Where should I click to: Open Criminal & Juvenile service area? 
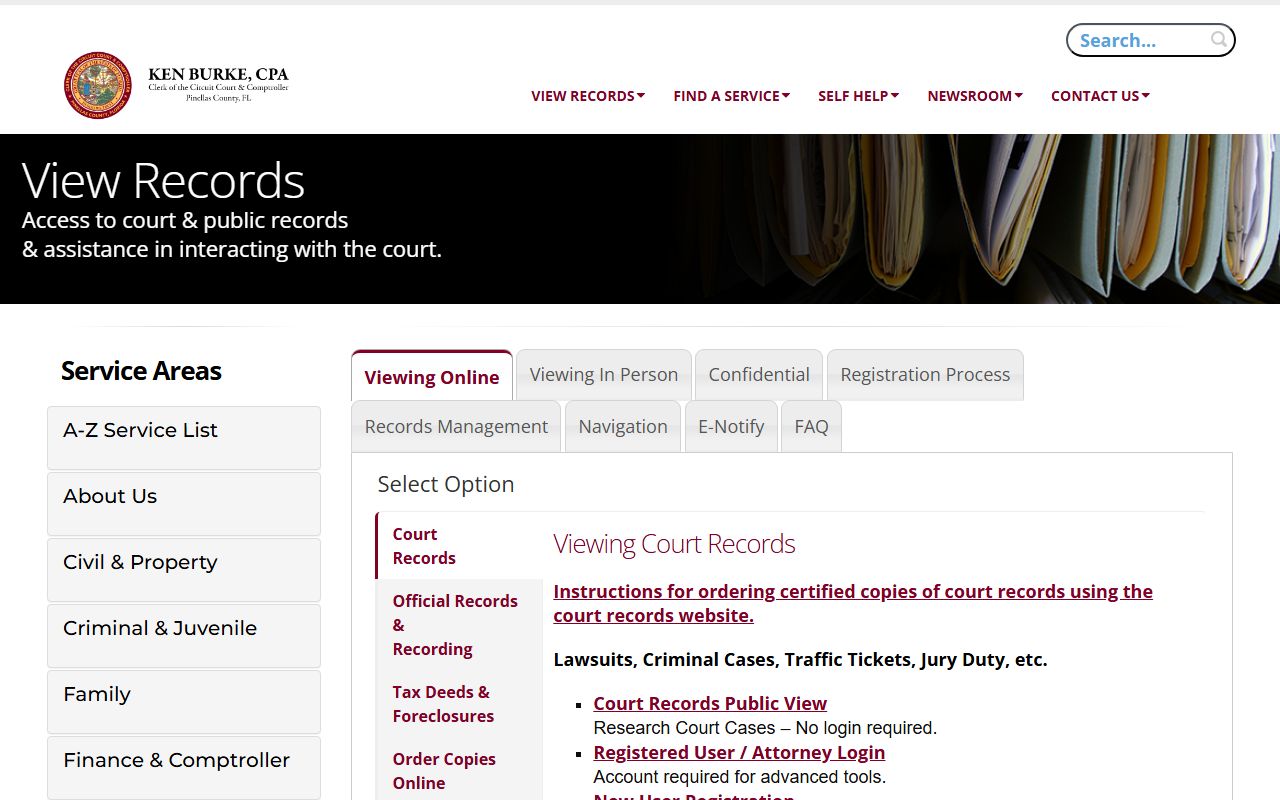click(x=184, y=636)
